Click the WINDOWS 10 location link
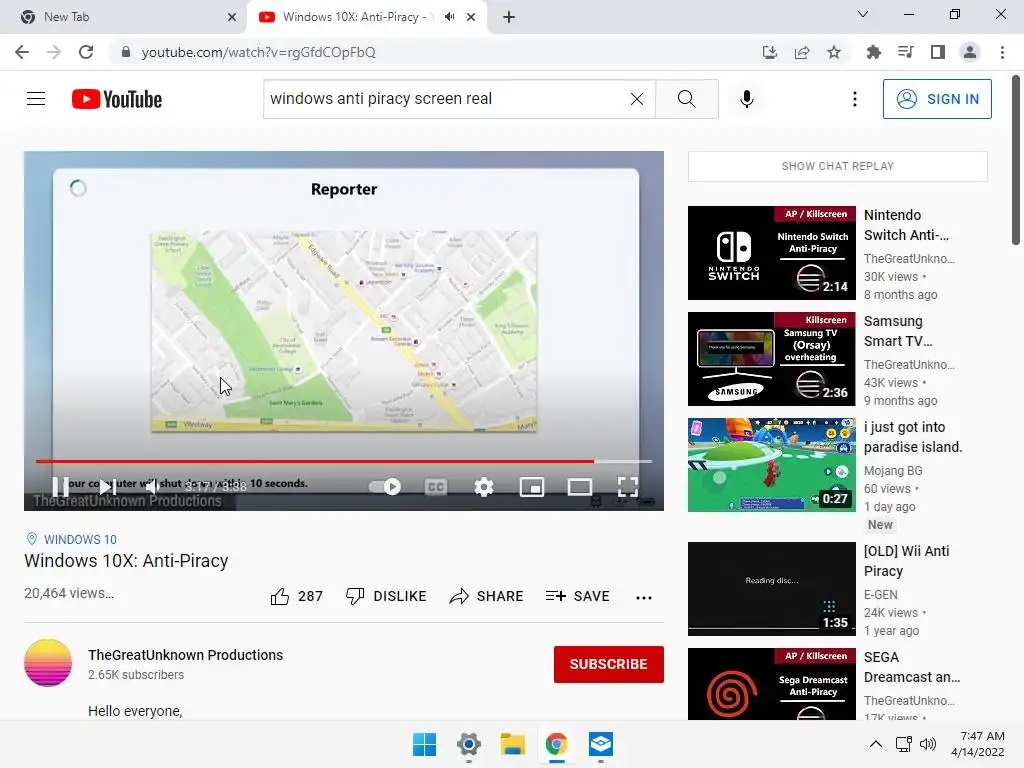This screenshot has width=1024, height=768. click(80, 539)
